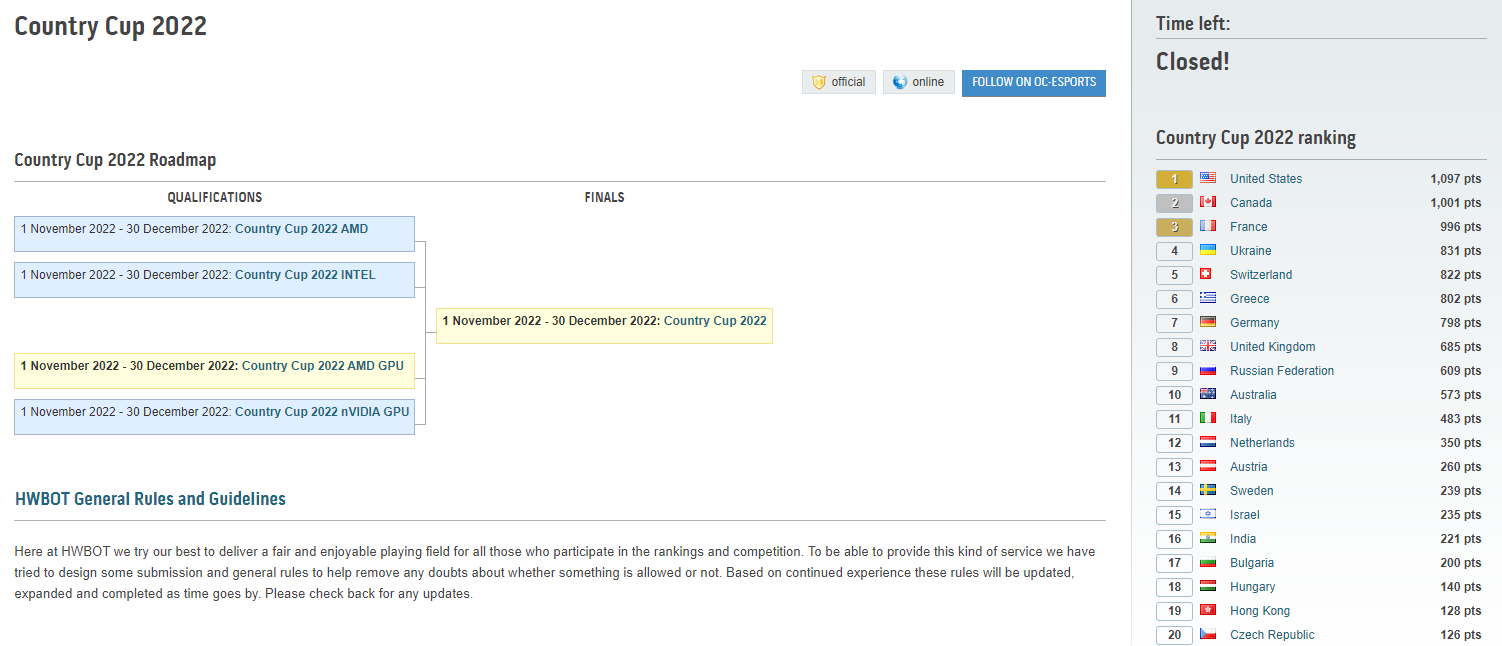Click the Austria flag icon

coord(1208,466)
